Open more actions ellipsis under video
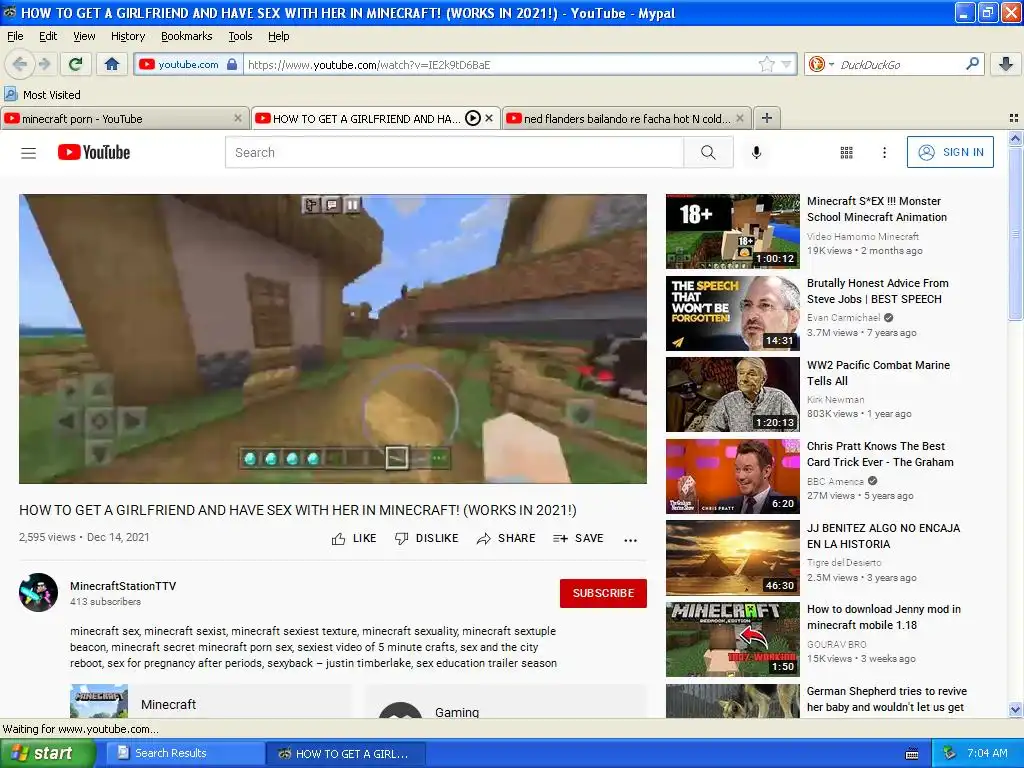Image resolution: width=1024 pixels, height=768 pixels. 630,539
